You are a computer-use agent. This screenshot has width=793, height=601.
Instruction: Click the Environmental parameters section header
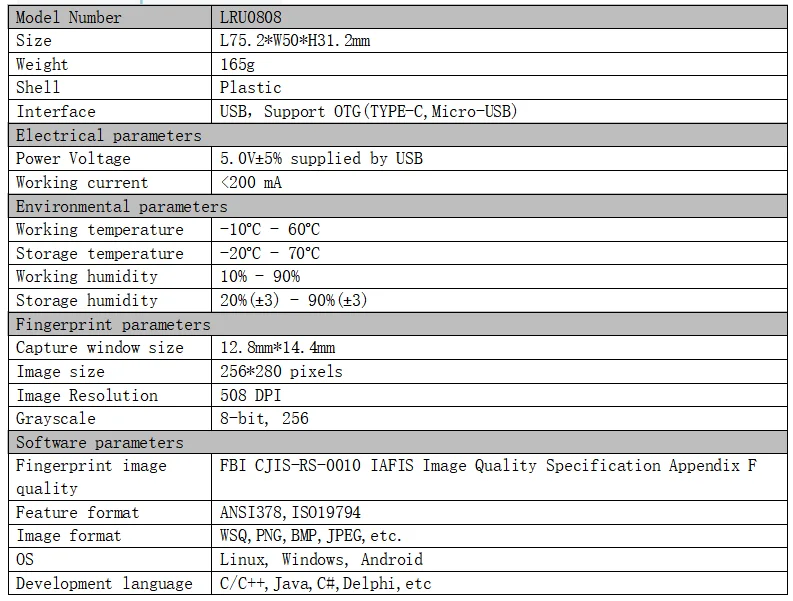398,206
